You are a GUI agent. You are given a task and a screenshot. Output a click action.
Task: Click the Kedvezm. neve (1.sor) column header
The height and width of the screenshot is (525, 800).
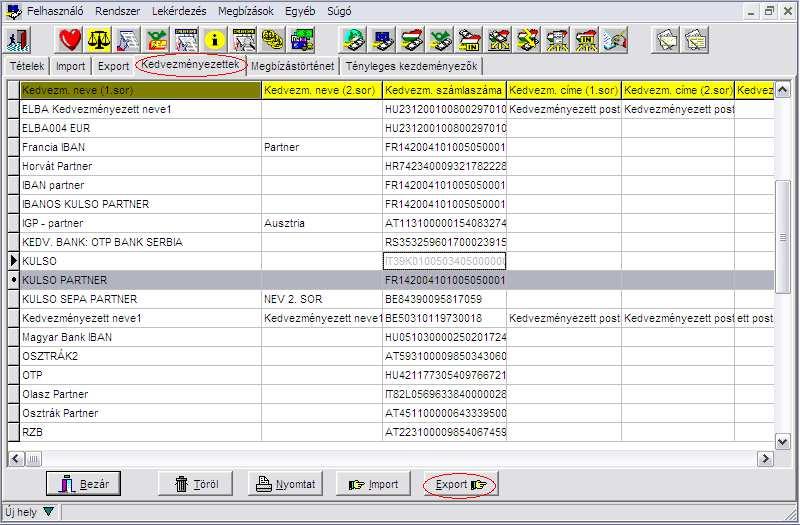pyautogui.click(x=141, y=90)
